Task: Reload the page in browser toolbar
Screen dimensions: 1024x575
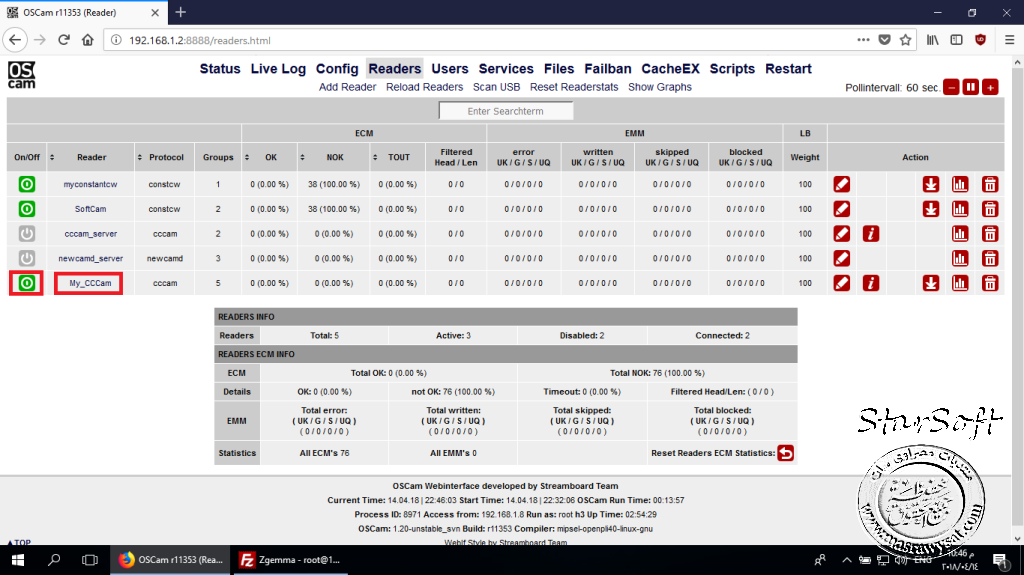Action: 63,40
